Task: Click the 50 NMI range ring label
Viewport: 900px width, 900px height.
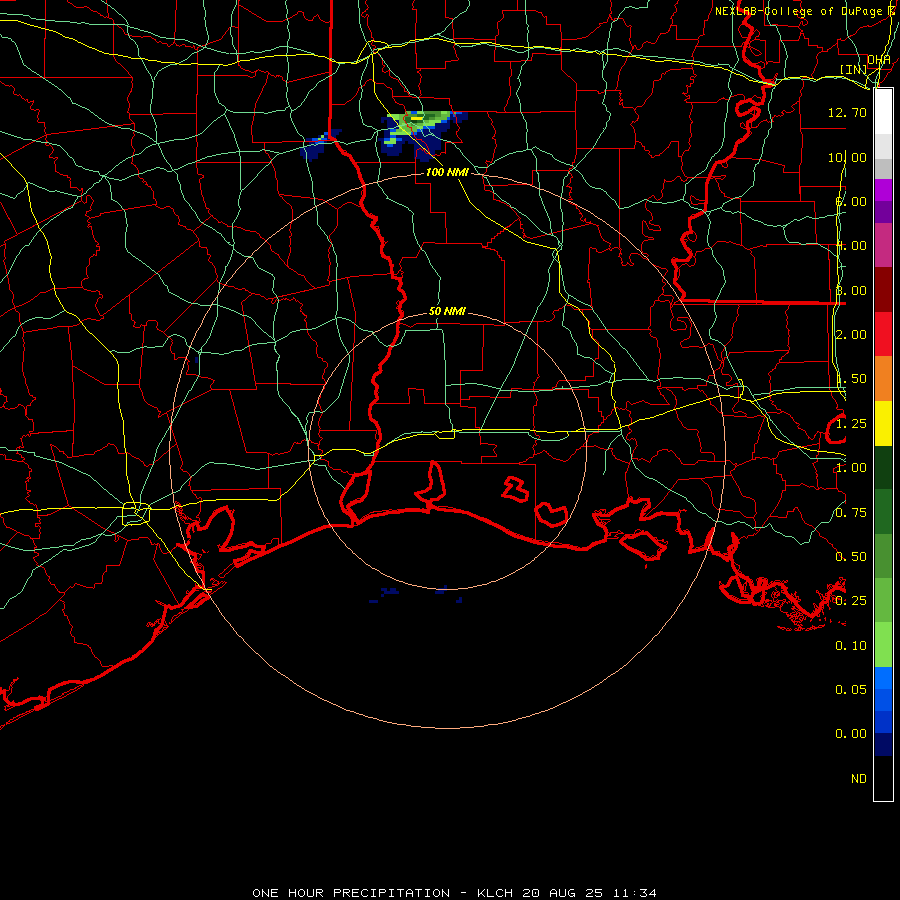Action: click(447, 311)
